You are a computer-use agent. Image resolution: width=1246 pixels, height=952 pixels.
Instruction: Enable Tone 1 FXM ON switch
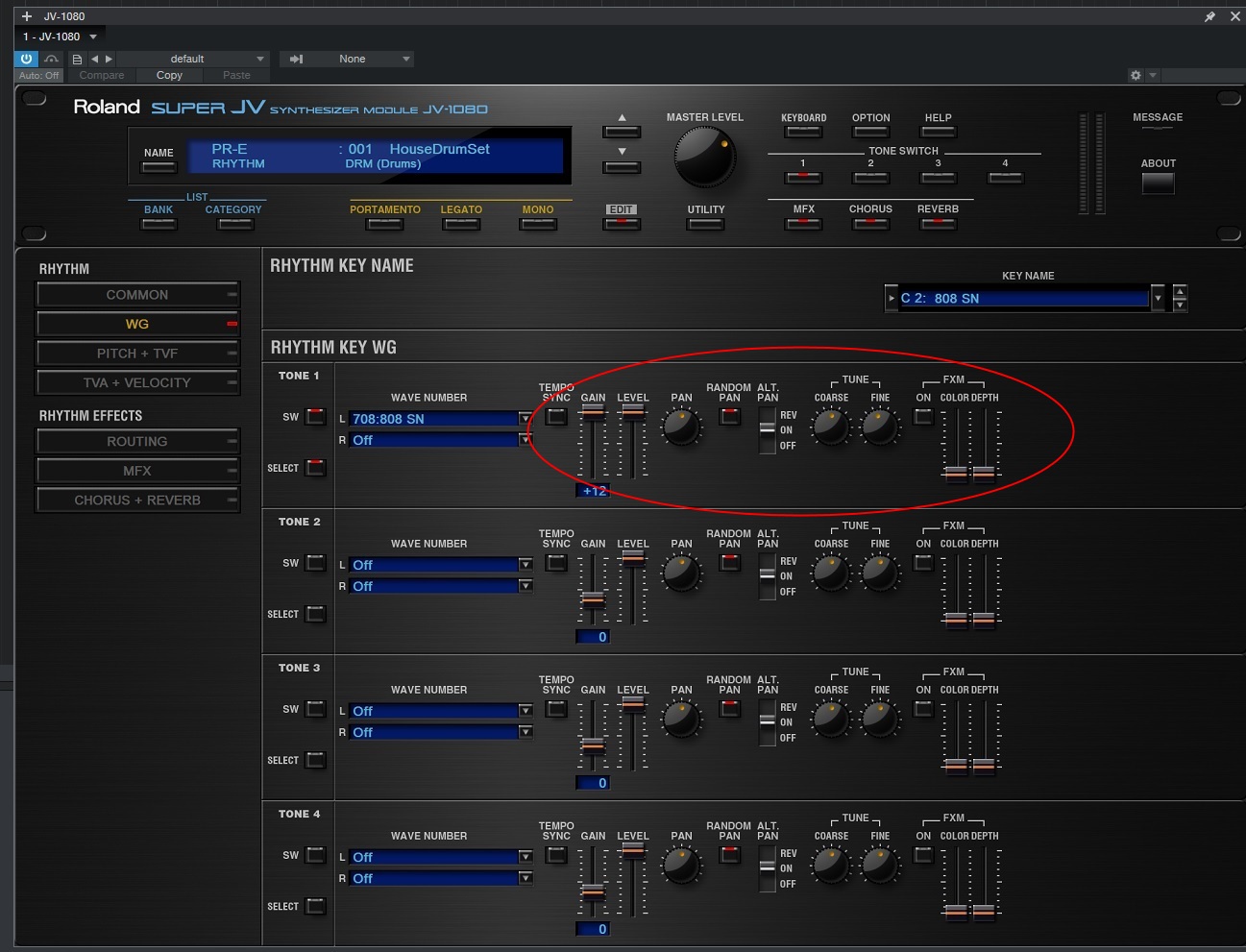pyautogui.click(x=923, y=417)
